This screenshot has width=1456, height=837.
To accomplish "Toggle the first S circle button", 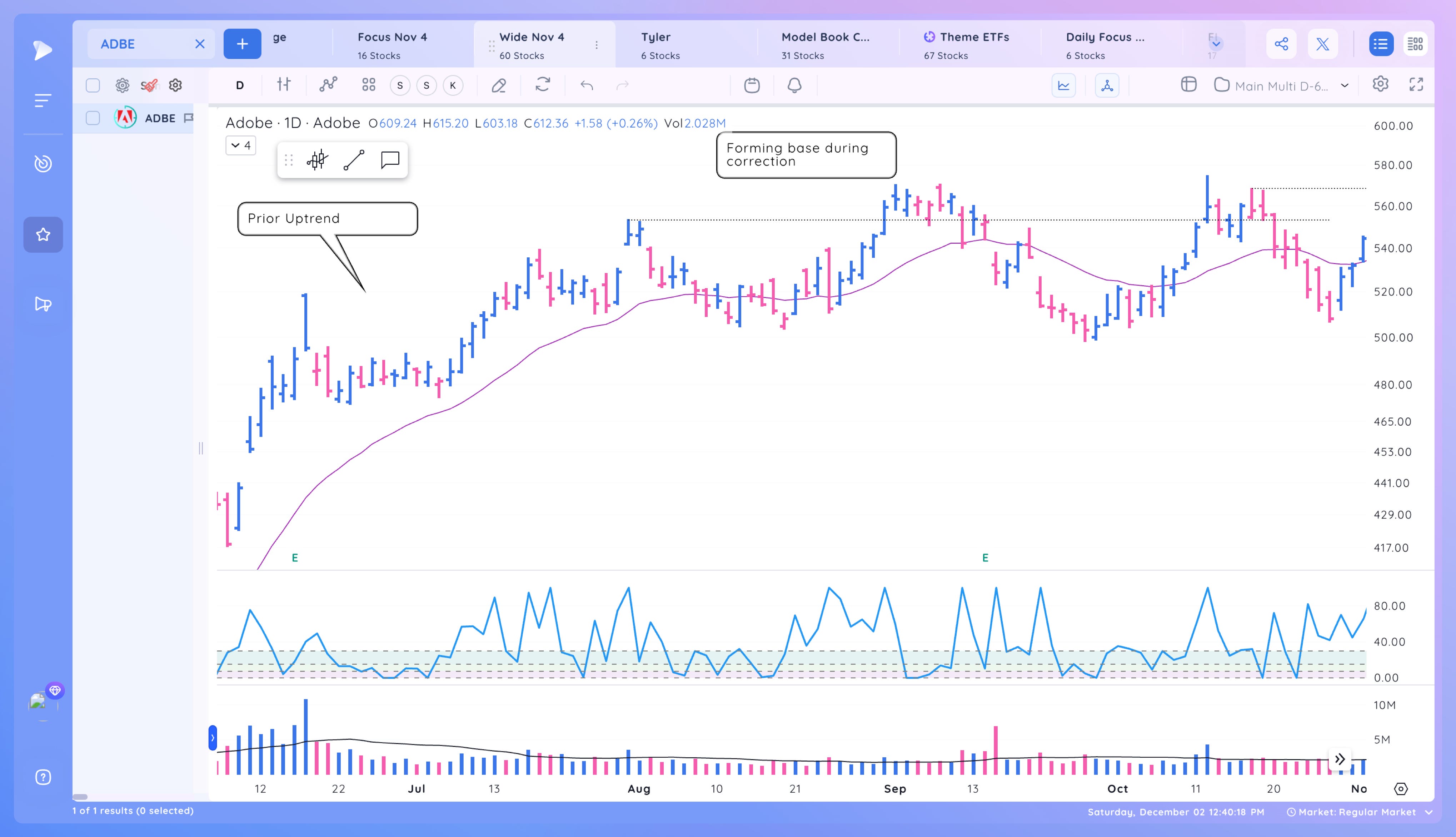I will (x=400, y=86).
